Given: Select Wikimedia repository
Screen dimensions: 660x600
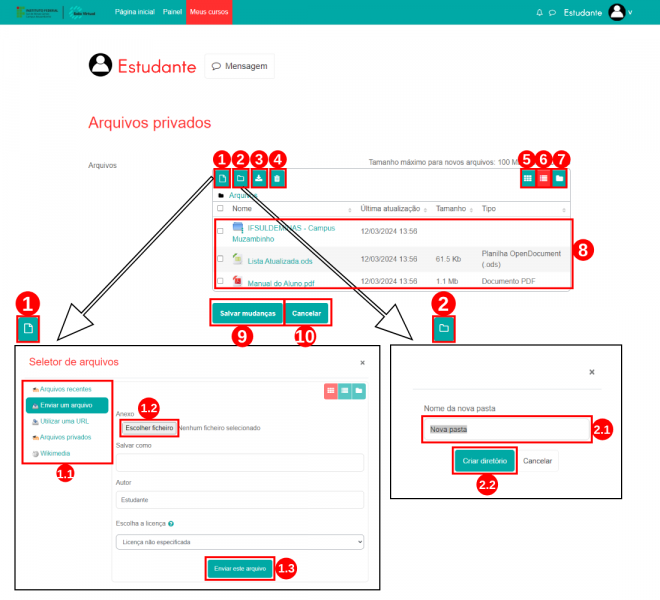Looking at the screenshot, I should click(x=55, y=453).
